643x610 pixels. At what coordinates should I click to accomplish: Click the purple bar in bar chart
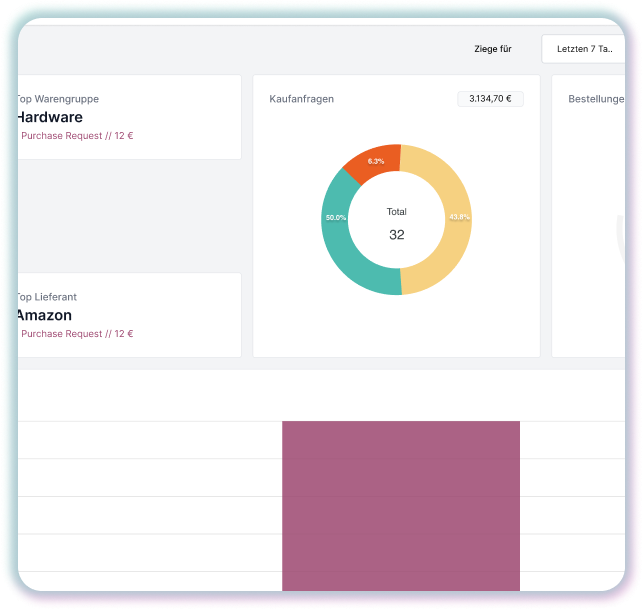400,505
